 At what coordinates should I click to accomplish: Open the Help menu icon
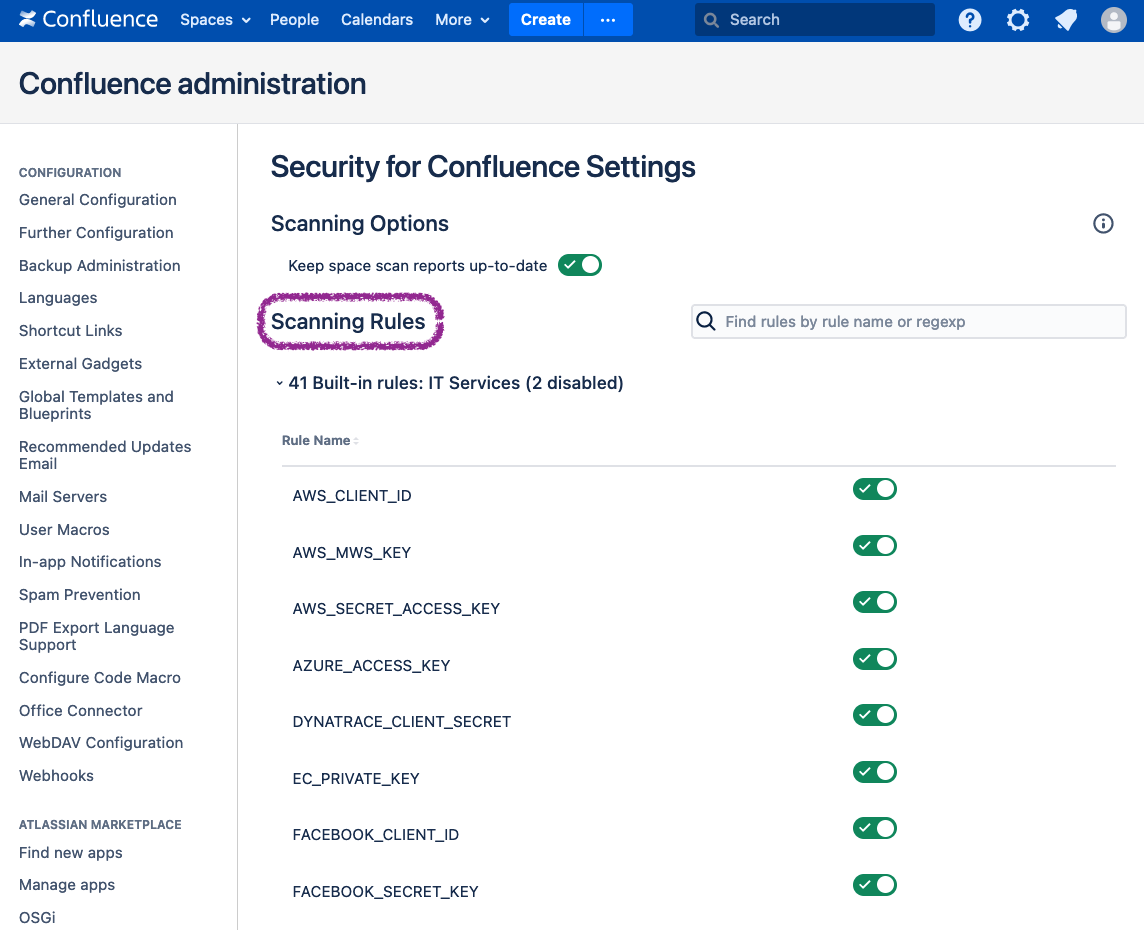pyautogui.click(x=969, y=19)
